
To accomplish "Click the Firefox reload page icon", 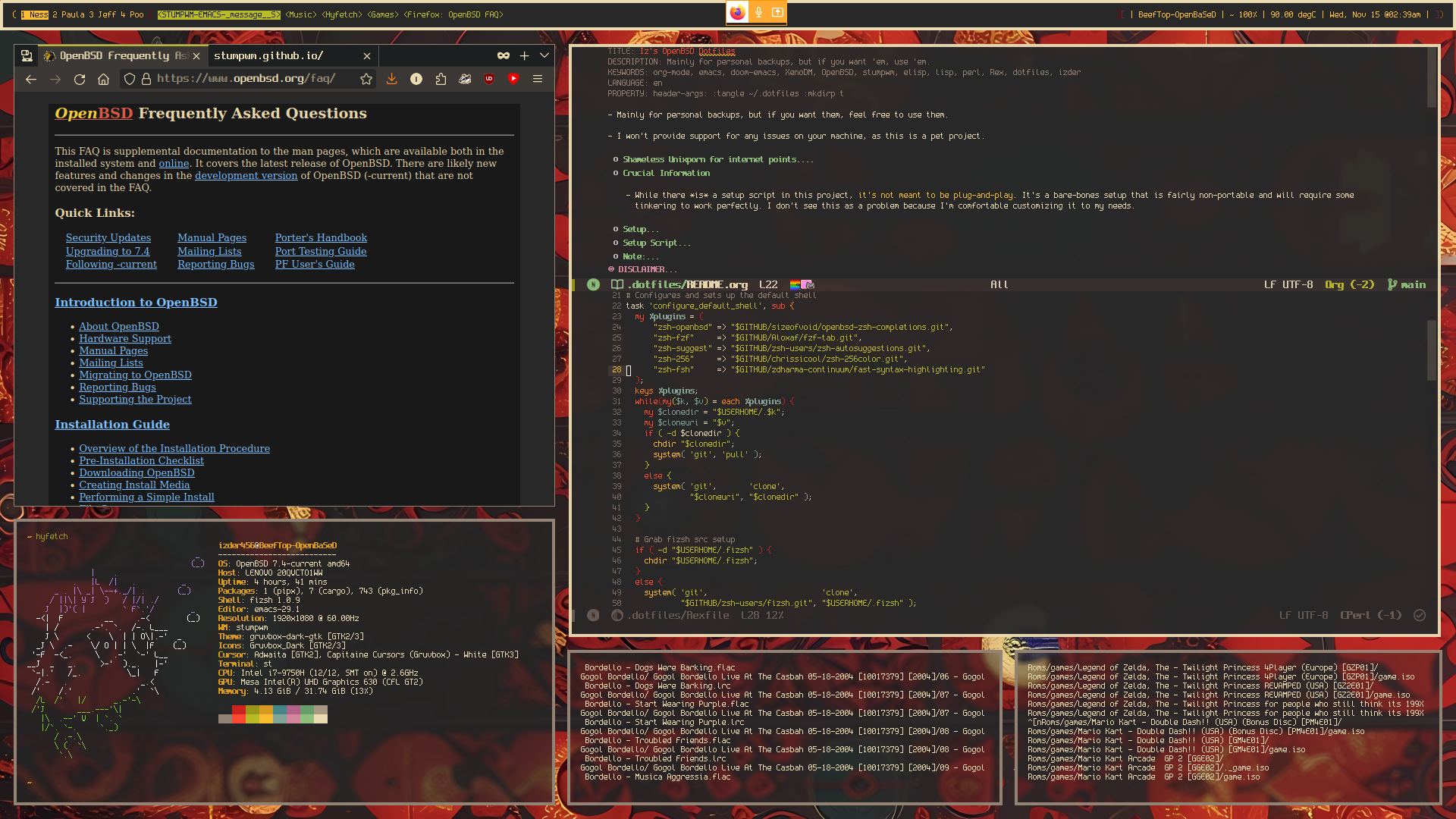I will click(x=80, y=79).
